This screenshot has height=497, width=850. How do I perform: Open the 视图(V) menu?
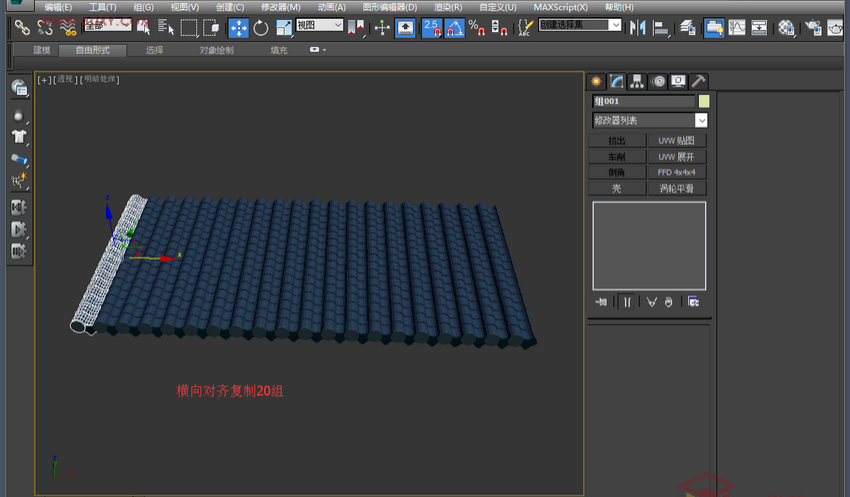coord(184,7)
